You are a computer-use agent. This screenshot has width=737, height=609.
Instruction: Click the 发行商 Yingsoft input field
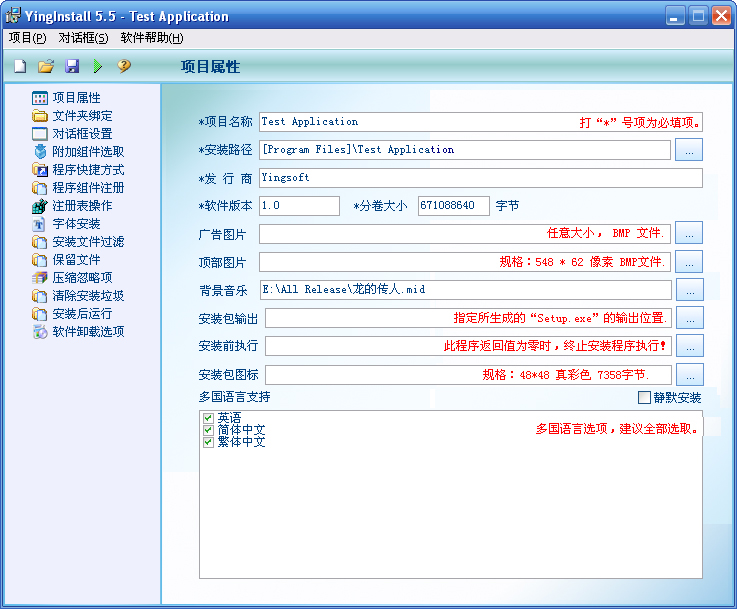481,178
